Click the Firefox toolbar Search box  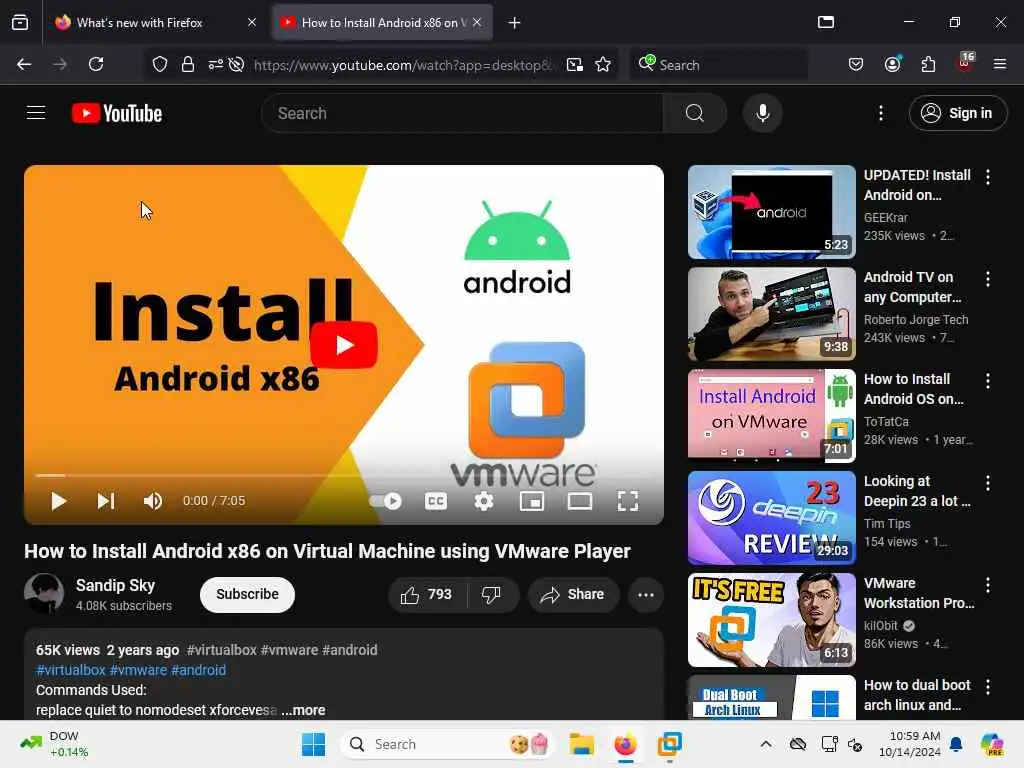pyautogui.click(x=718, y=65)
